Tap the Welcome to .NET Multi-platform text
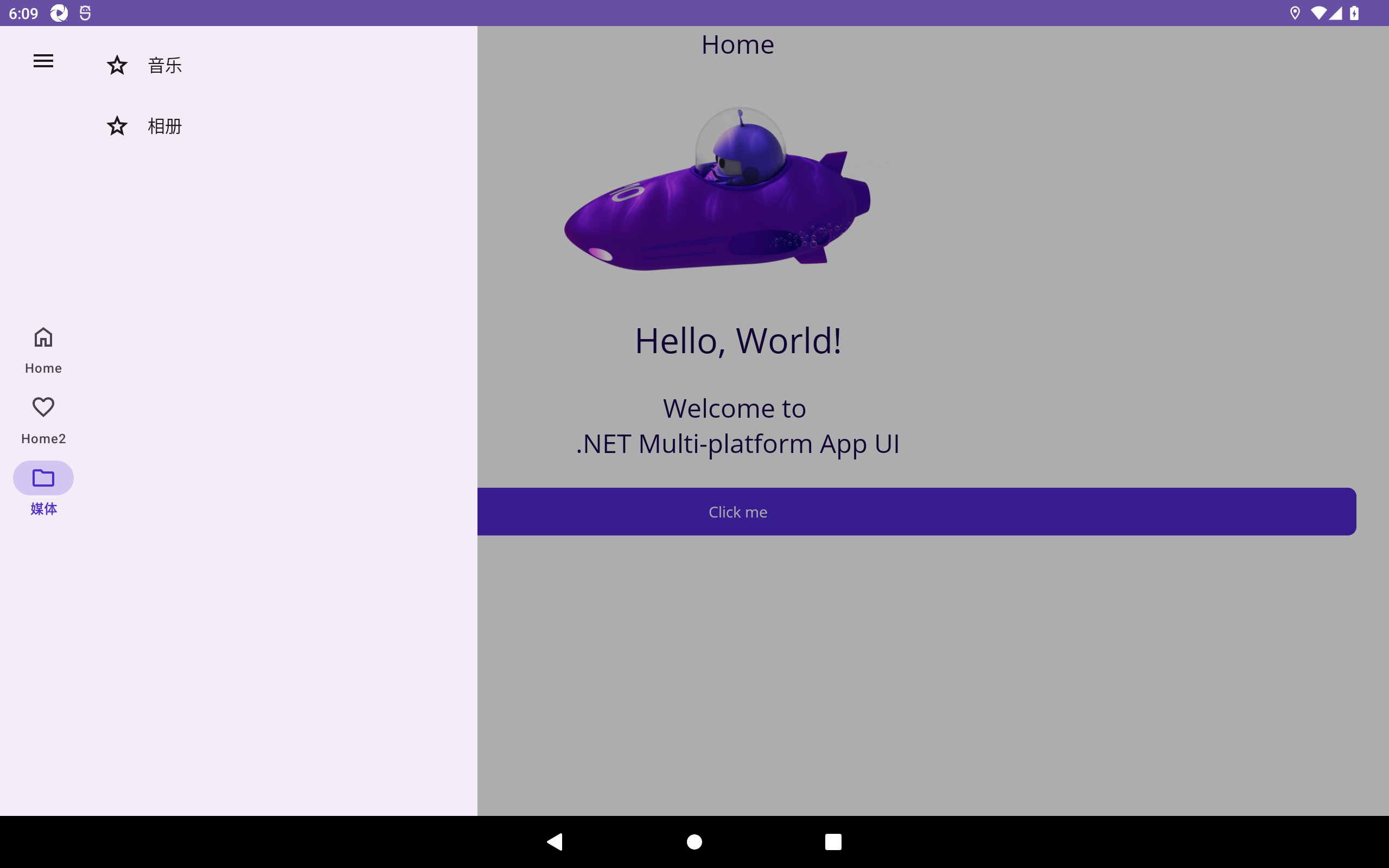This screenshot has width=1389, height=868. (737, 426)
